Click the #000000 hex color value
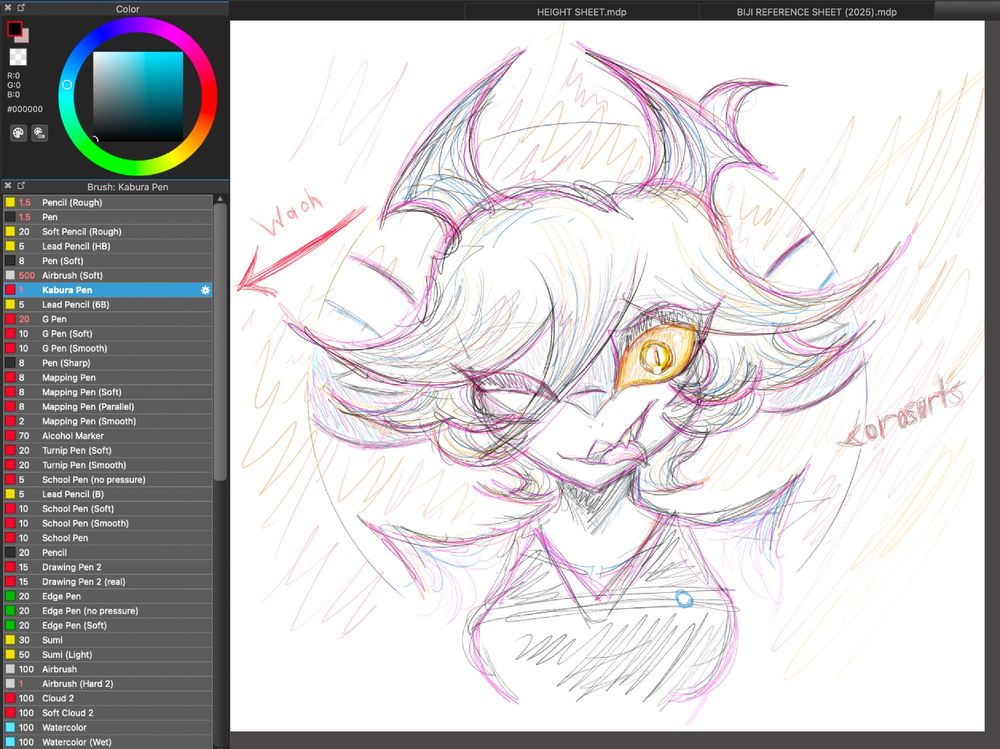Screen dimensions: 1000x749 pos(25,109)
